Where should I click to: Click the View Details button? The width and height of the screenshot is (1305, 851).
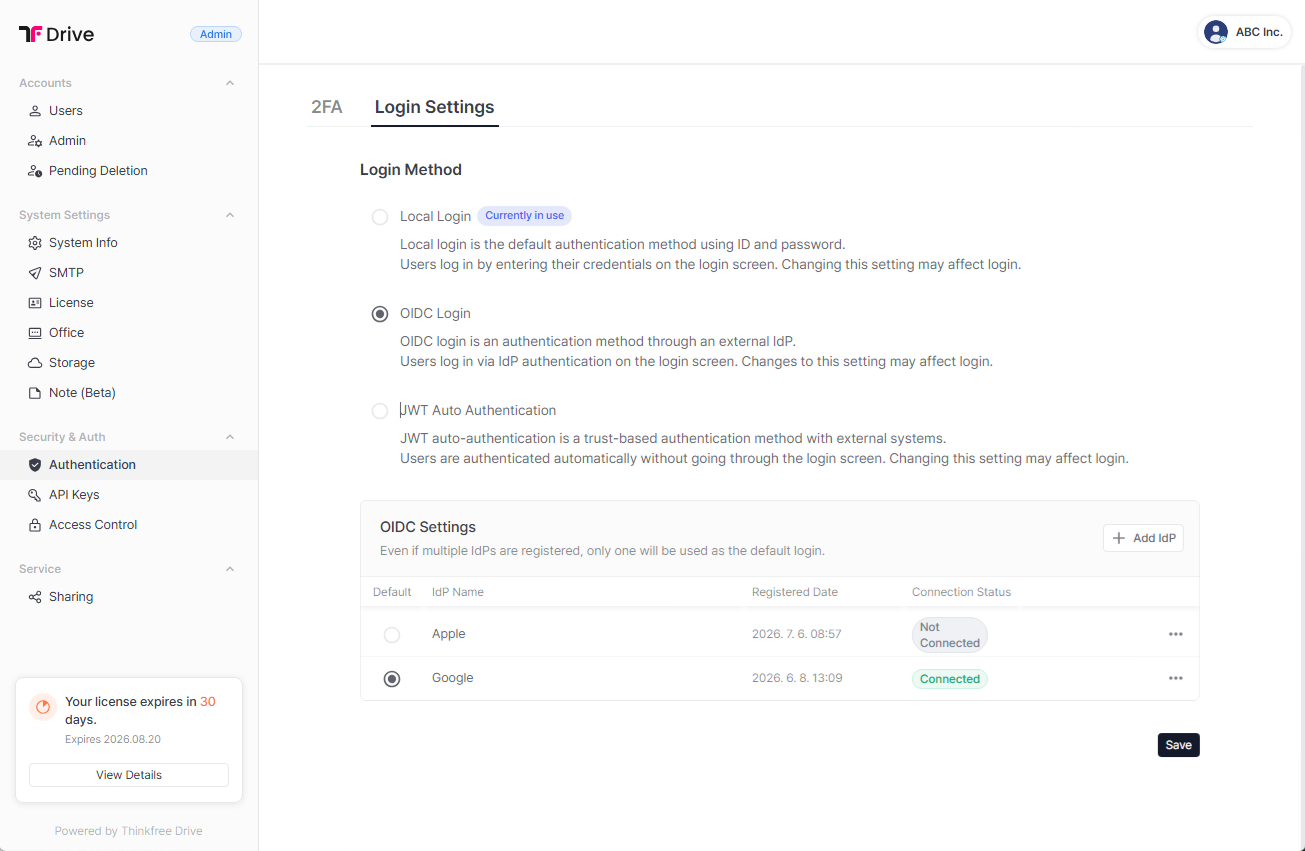click(x=129, y=775)
